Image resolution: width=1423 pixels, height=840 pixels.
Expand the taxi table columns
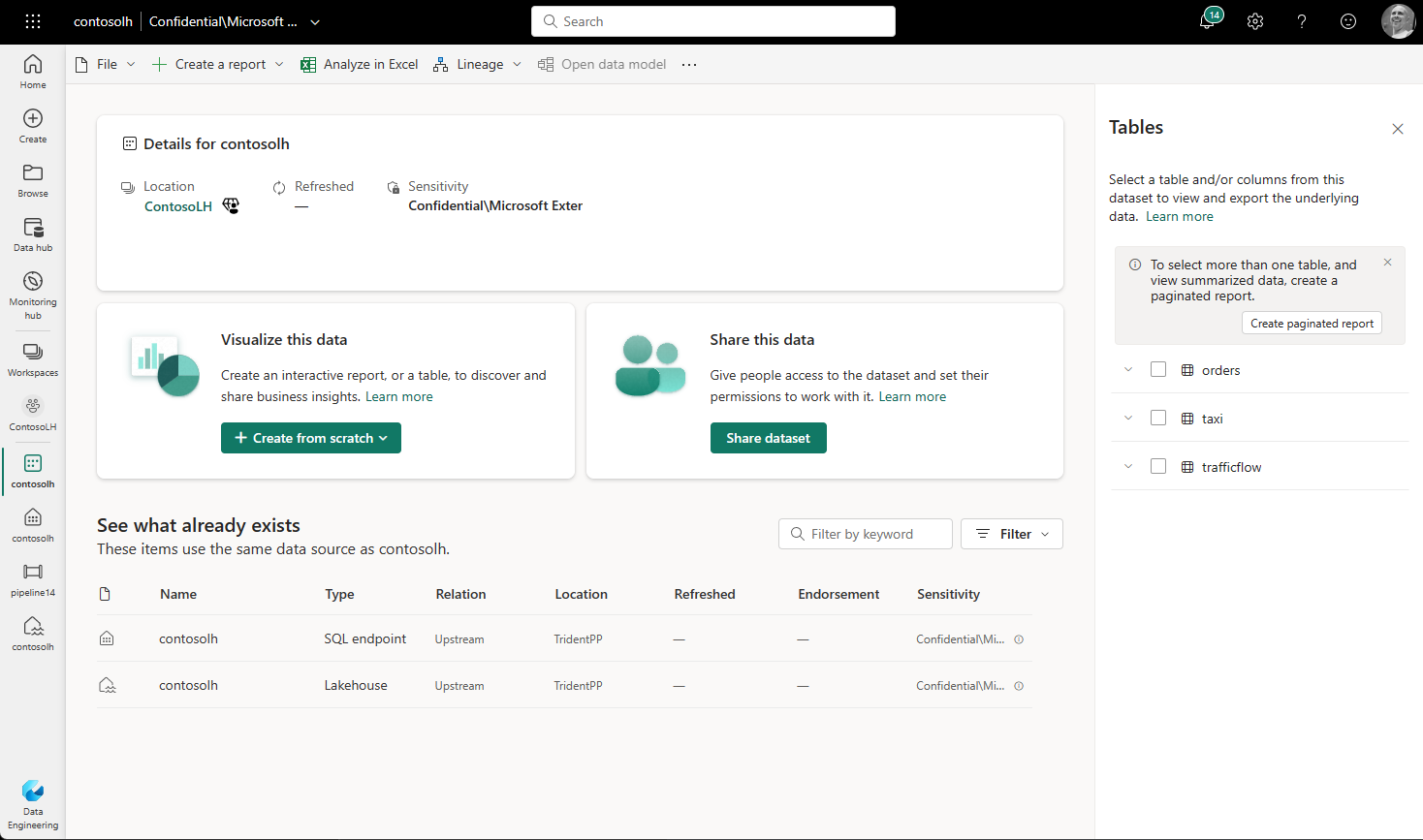tap(1128, 418)
